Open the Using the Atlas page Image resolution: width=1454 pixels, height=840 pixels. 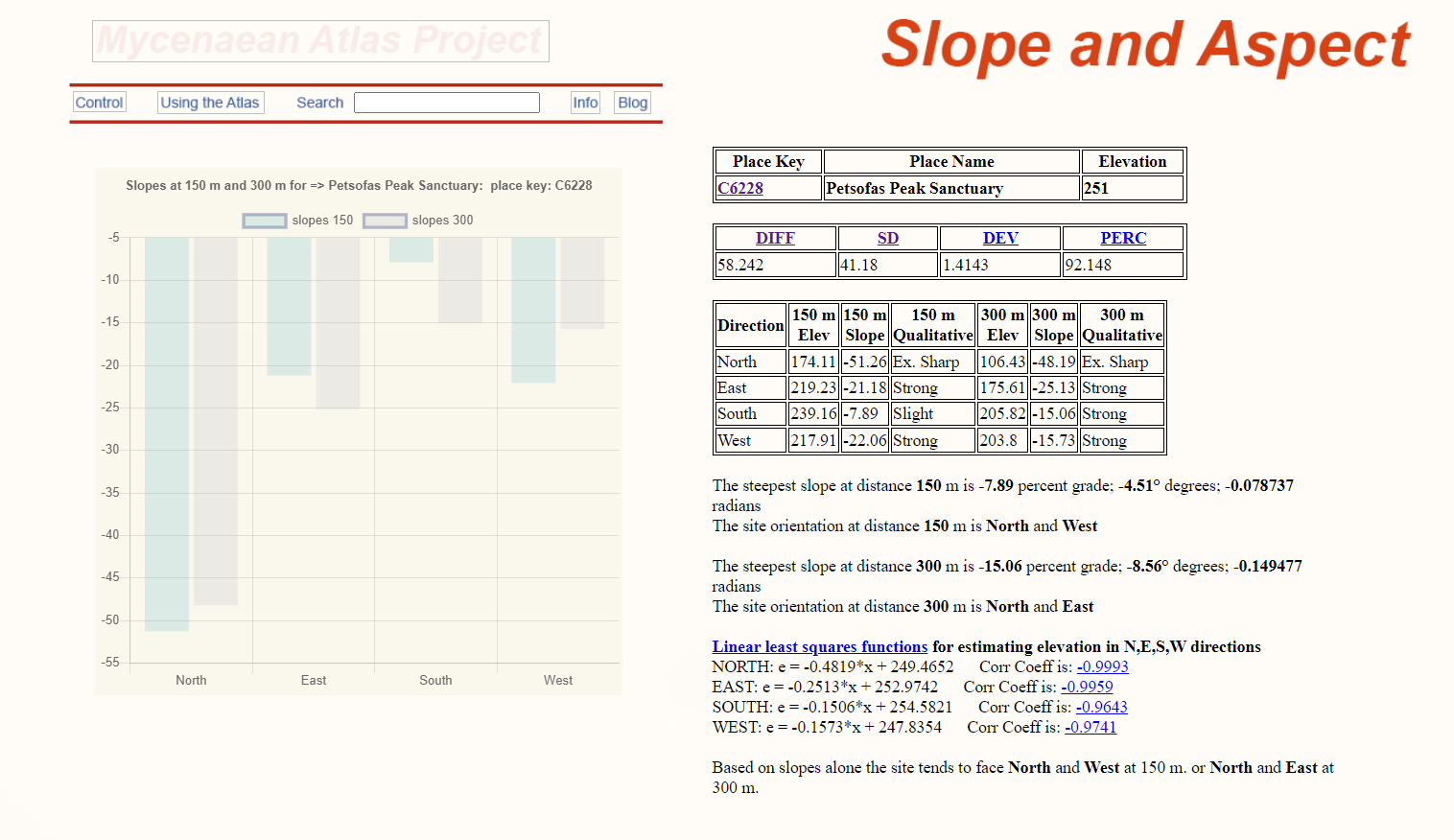tap(210, 103)
